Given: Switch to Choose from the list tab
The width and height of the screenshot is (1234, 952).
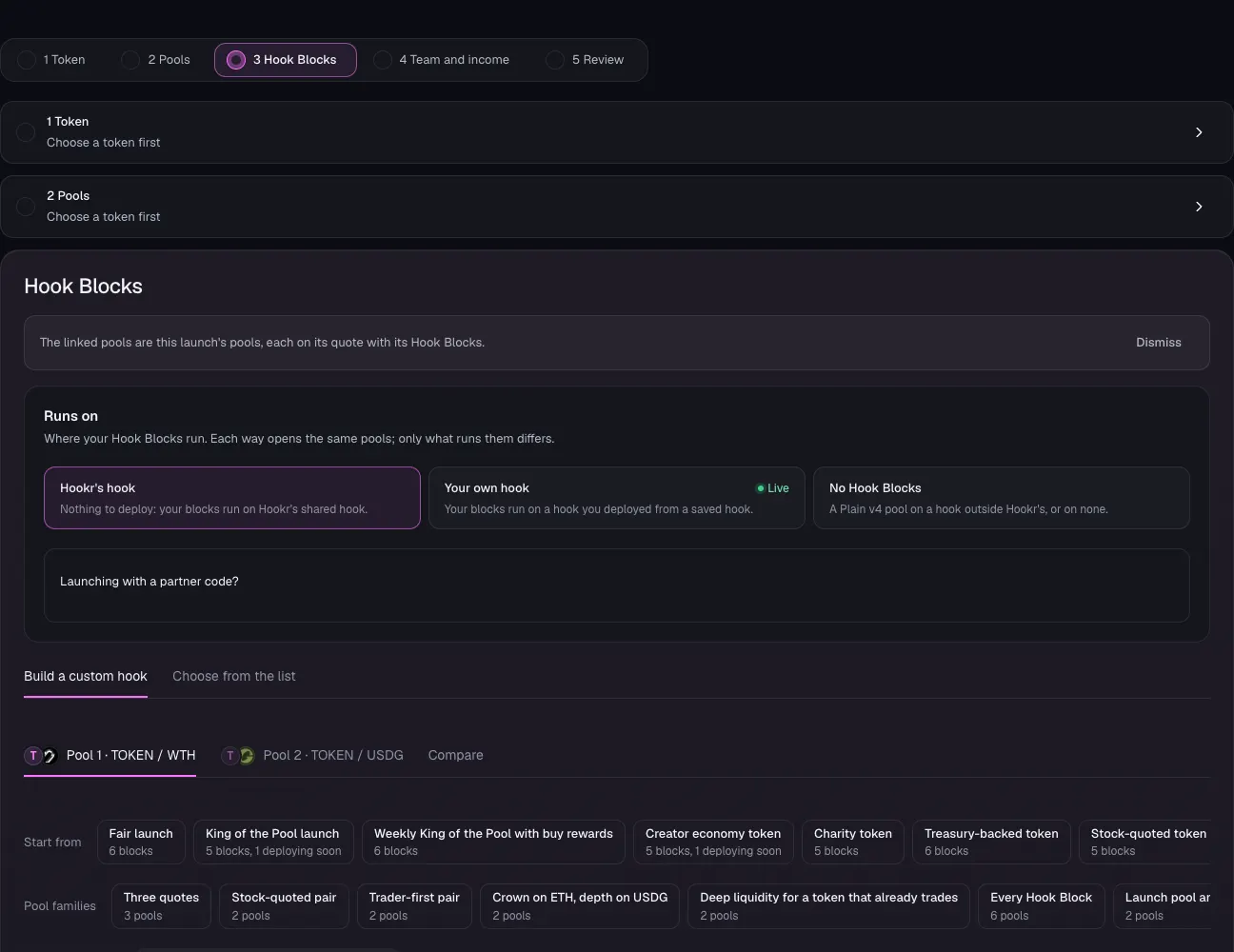Looking at the screenshot, I should 234,677.
